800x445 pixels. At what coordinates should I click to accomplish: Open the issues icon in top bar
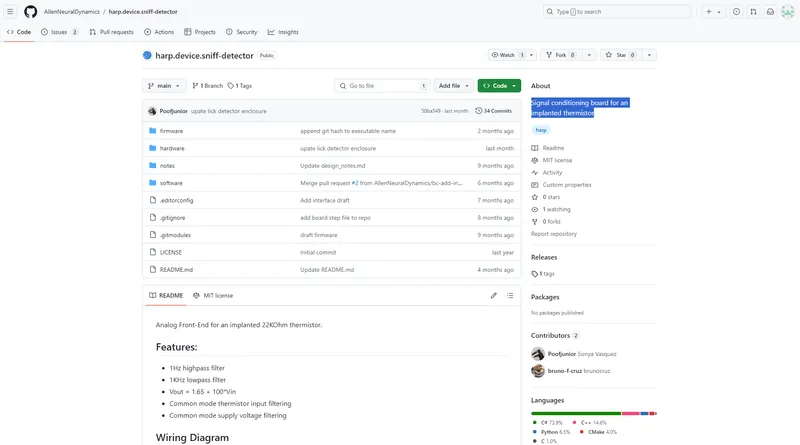coord(736,11)
